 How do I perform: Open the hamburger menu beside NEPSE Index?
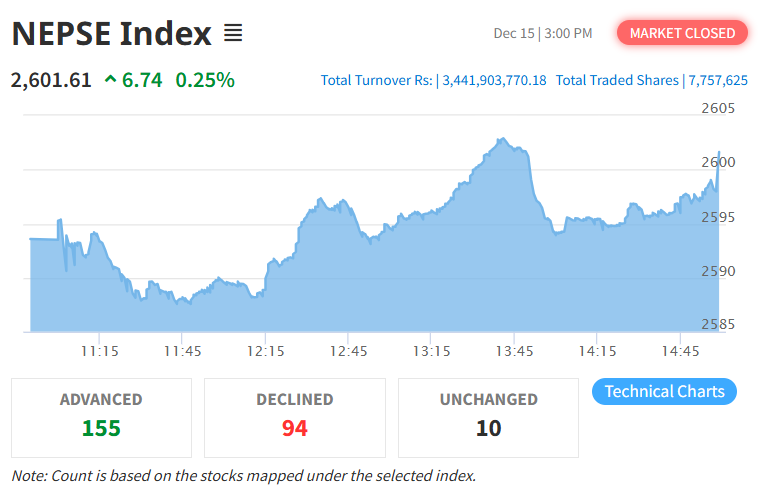[233, 34]
